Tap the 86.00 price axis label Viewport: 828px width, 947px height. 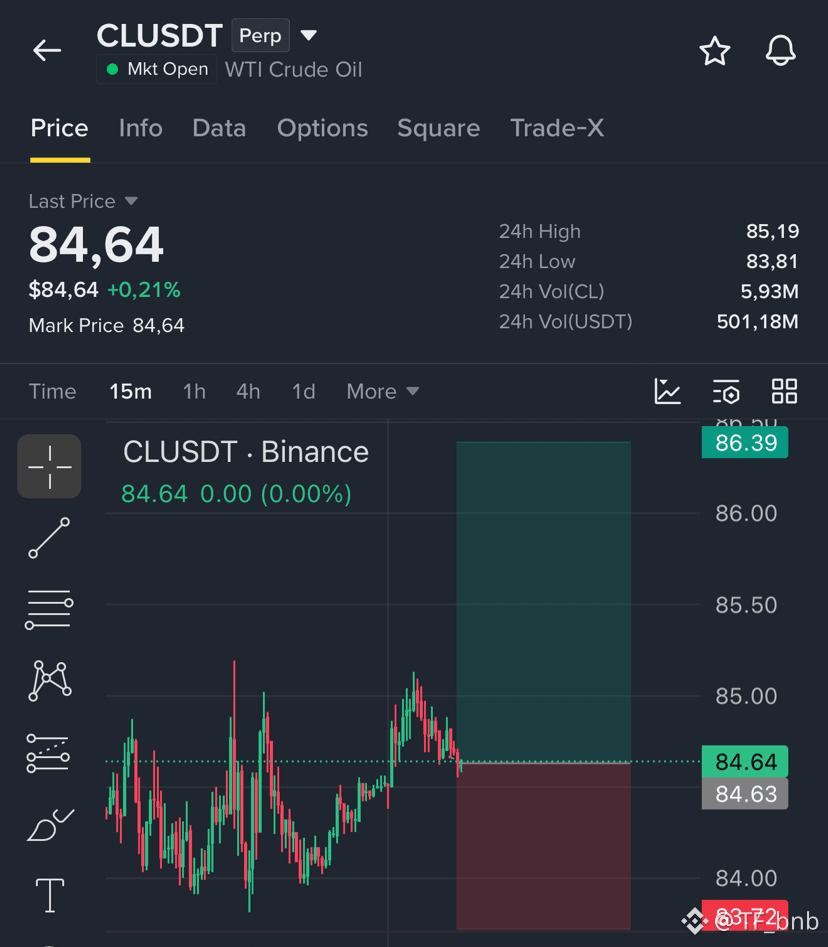pos(746,513)
